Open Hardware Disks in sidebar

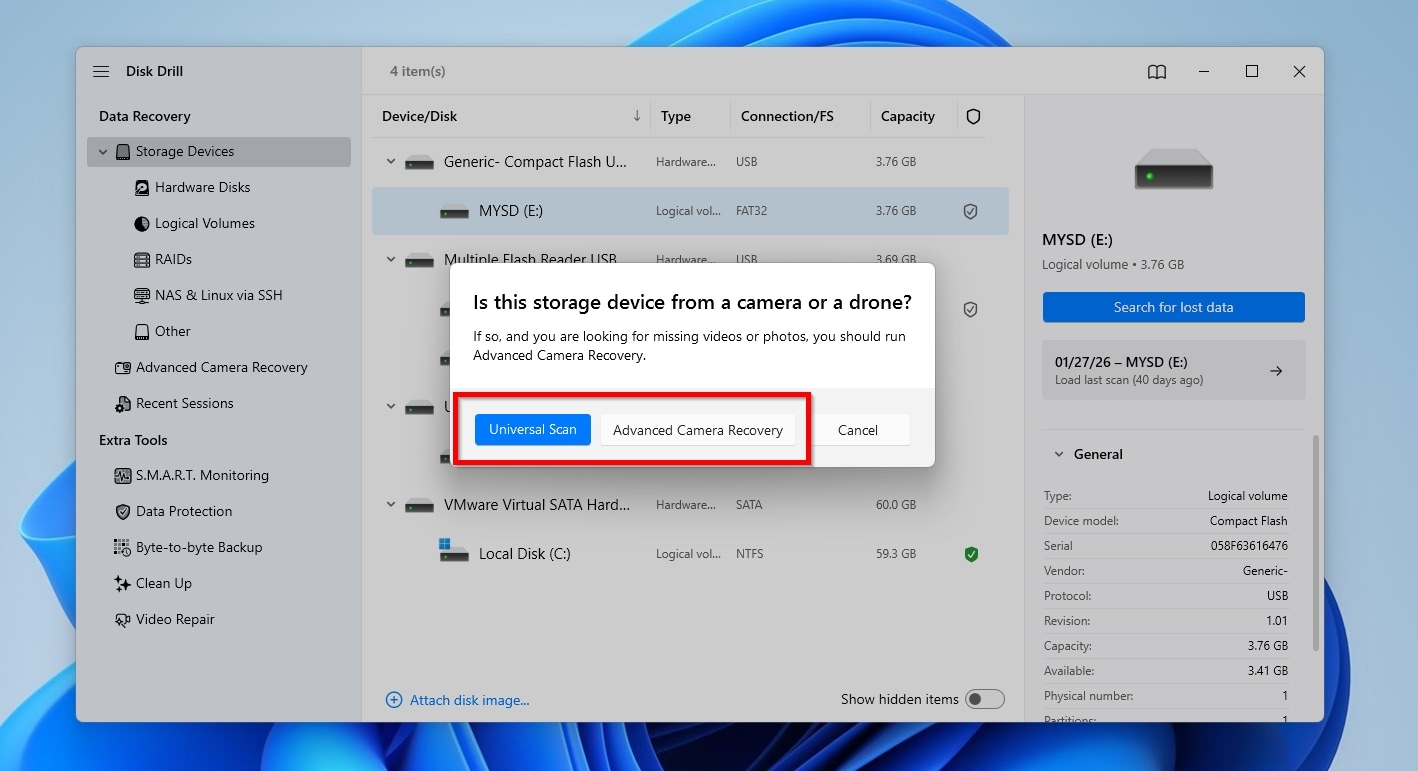[203, 188]
